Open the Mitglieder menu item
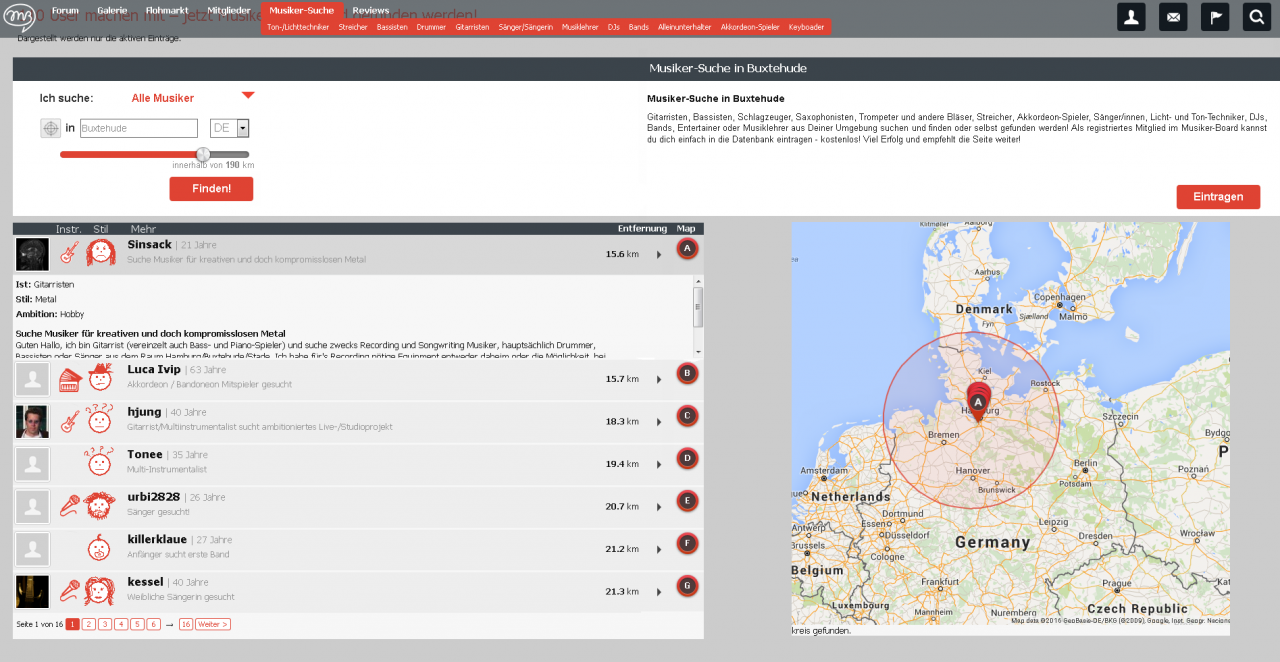The width and height of the screenshot is (1280, 662). point(229,10)
